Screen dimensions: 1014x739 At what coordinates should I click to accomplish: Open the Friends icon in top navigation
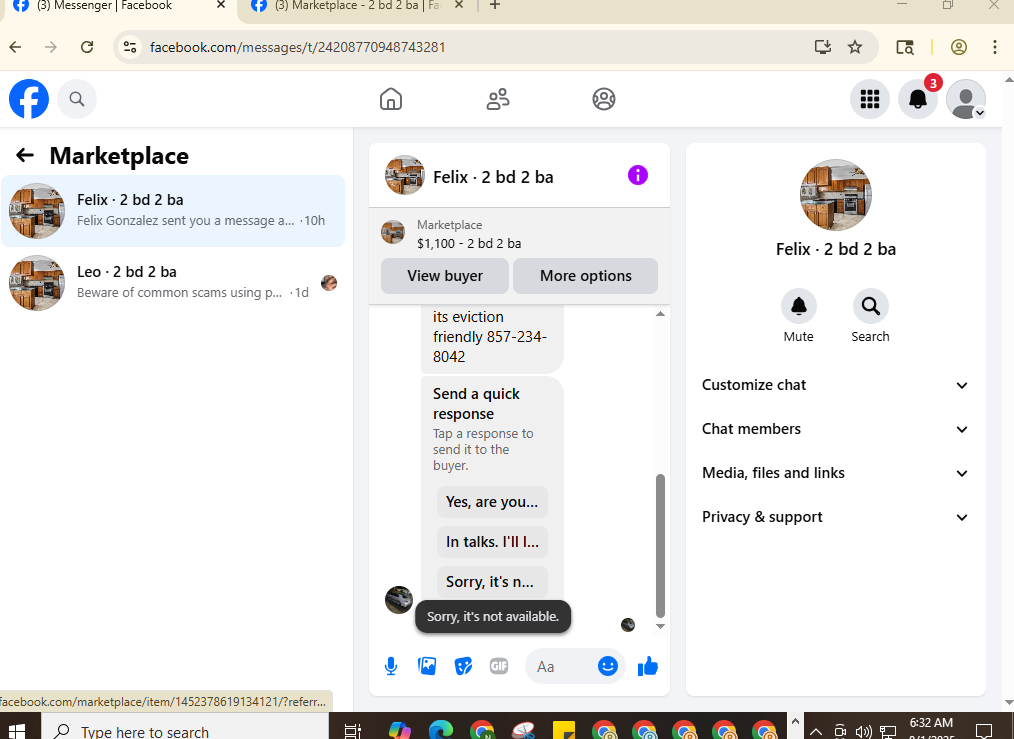(x=498, y=99)
